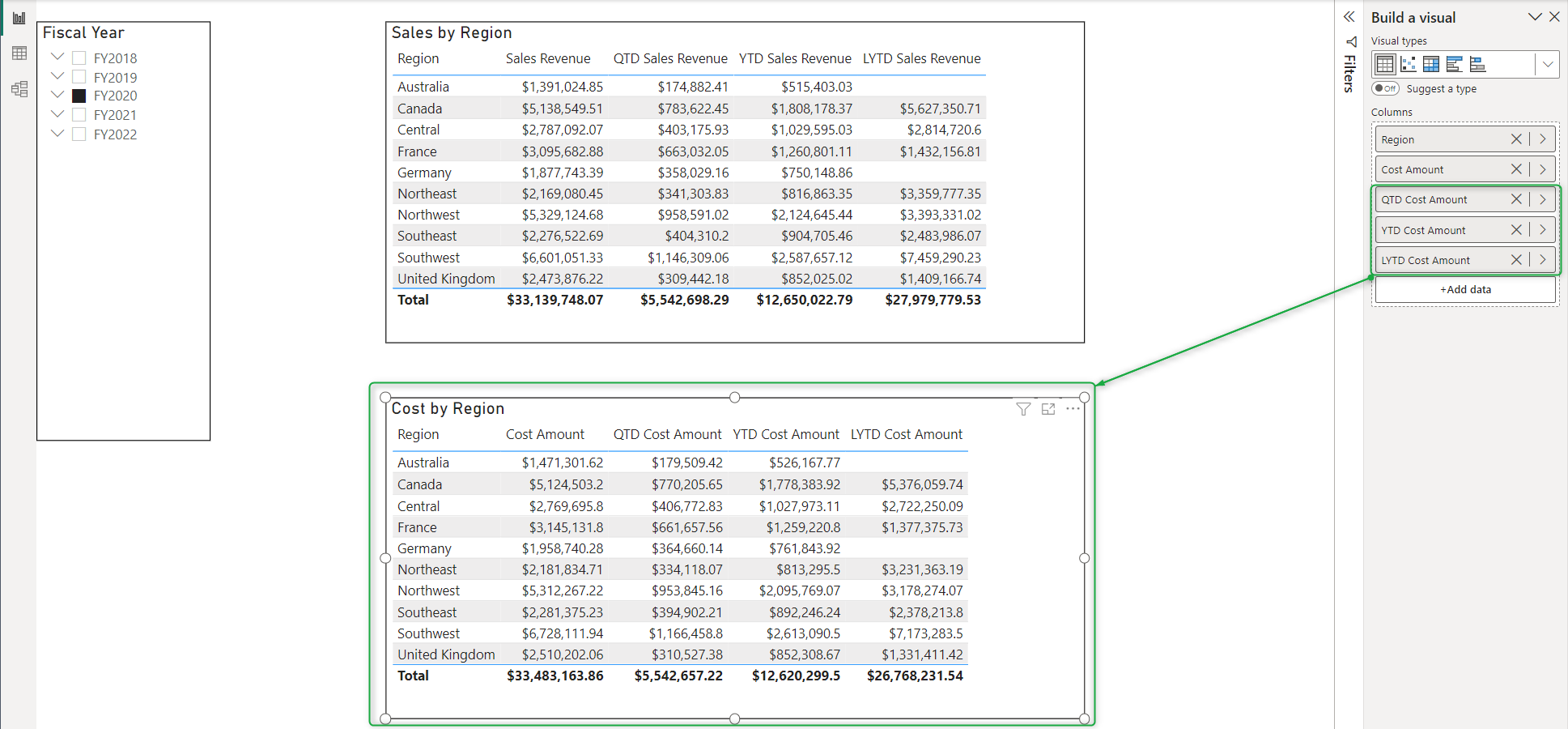Remove the QTD Cost Amount column
The width and height of the screenshot is (1568, 729).
(1516, 199)
